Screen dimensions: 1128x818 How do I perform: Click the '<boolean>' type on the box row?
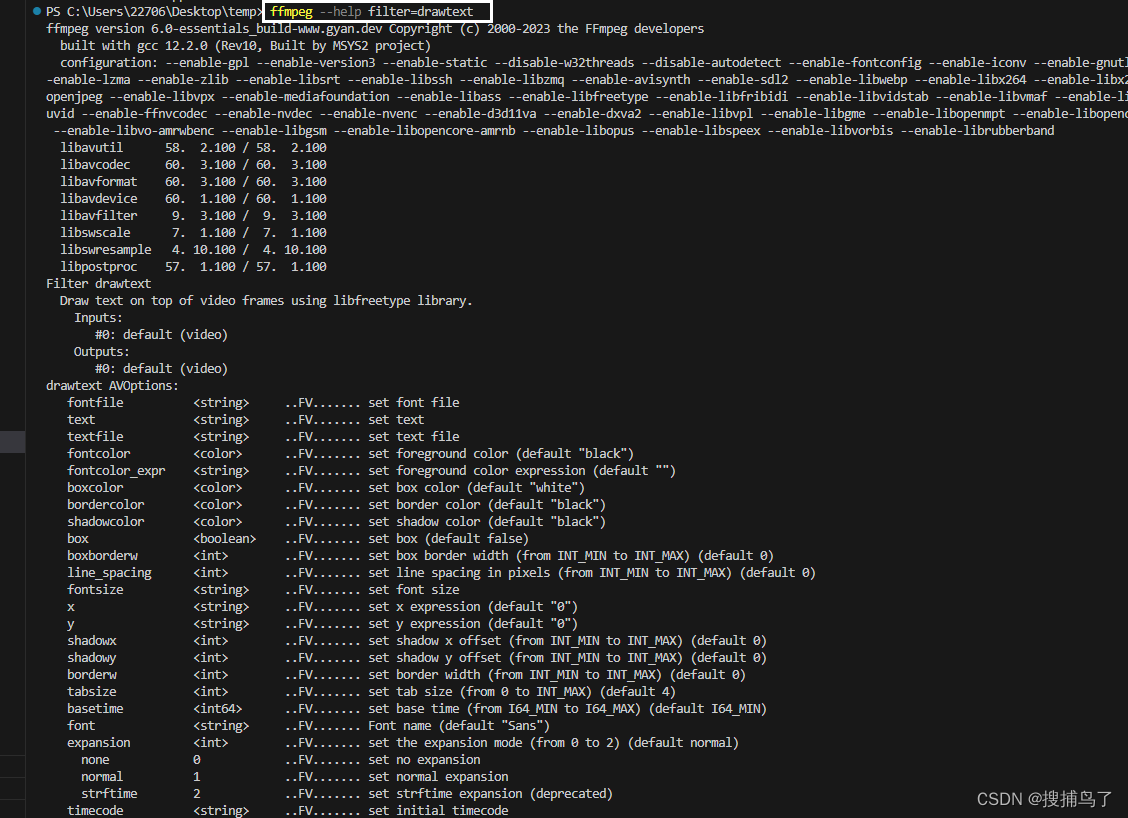tap(224, 539)
